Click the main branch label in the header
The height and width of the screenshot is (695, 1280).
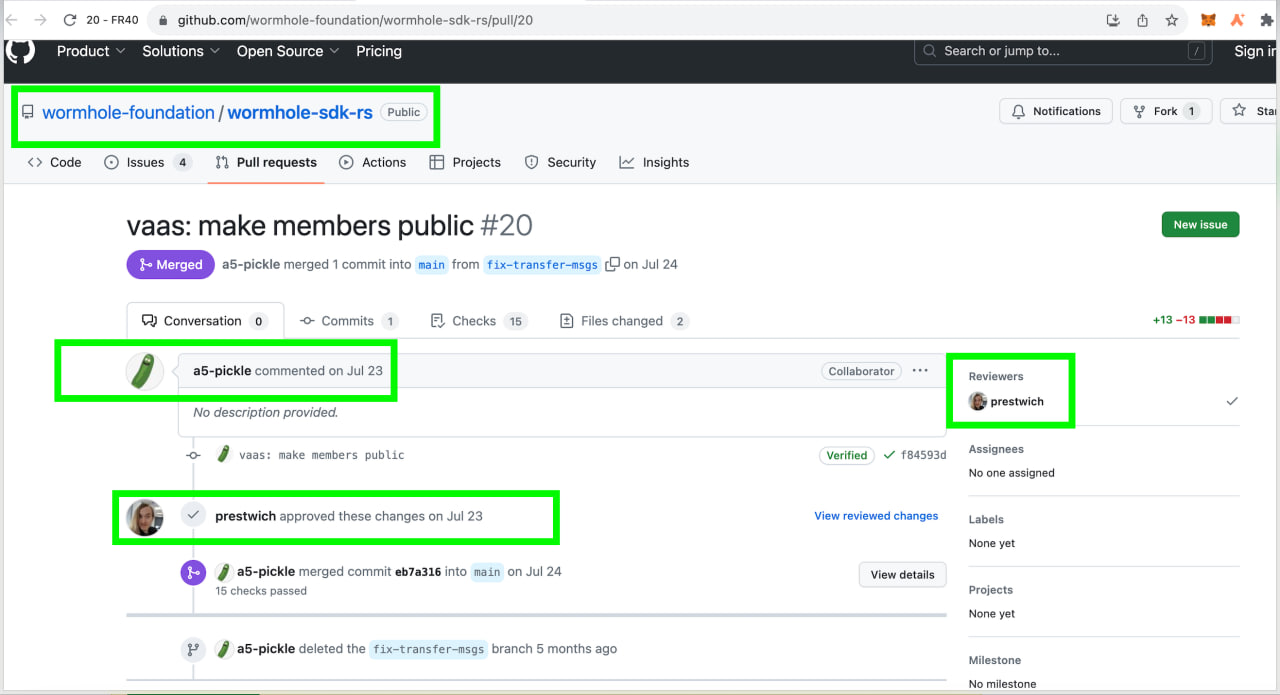tap(432, 265)
